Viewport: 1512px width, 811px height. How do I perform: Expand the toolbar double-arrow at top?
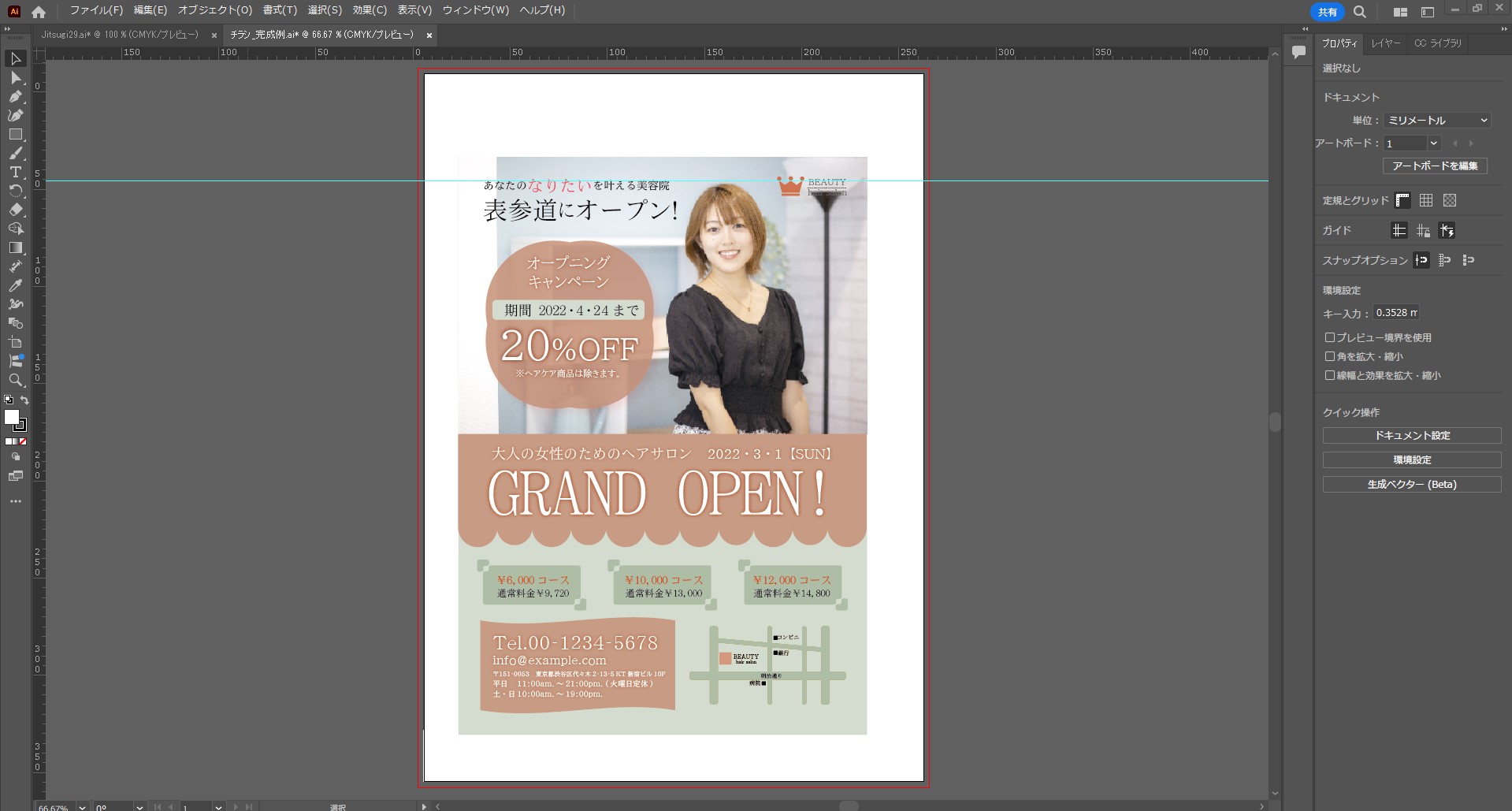click(8, 28)
